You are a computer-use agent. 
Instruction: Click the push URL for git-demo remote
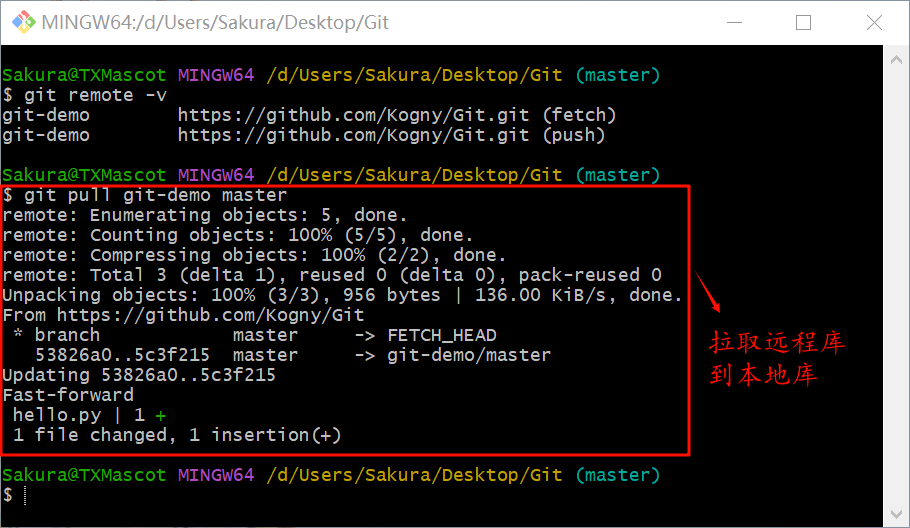[x=353, y=135]
